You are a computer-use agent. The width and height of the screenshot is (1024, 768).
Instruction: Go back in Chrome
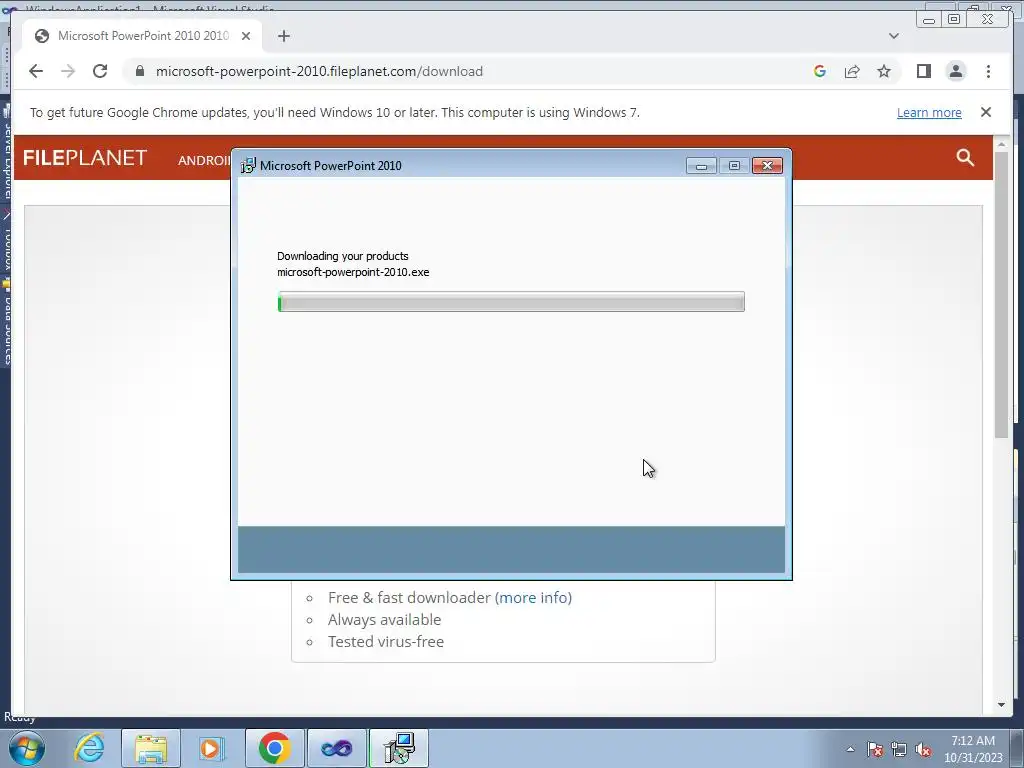click(36, 71)
